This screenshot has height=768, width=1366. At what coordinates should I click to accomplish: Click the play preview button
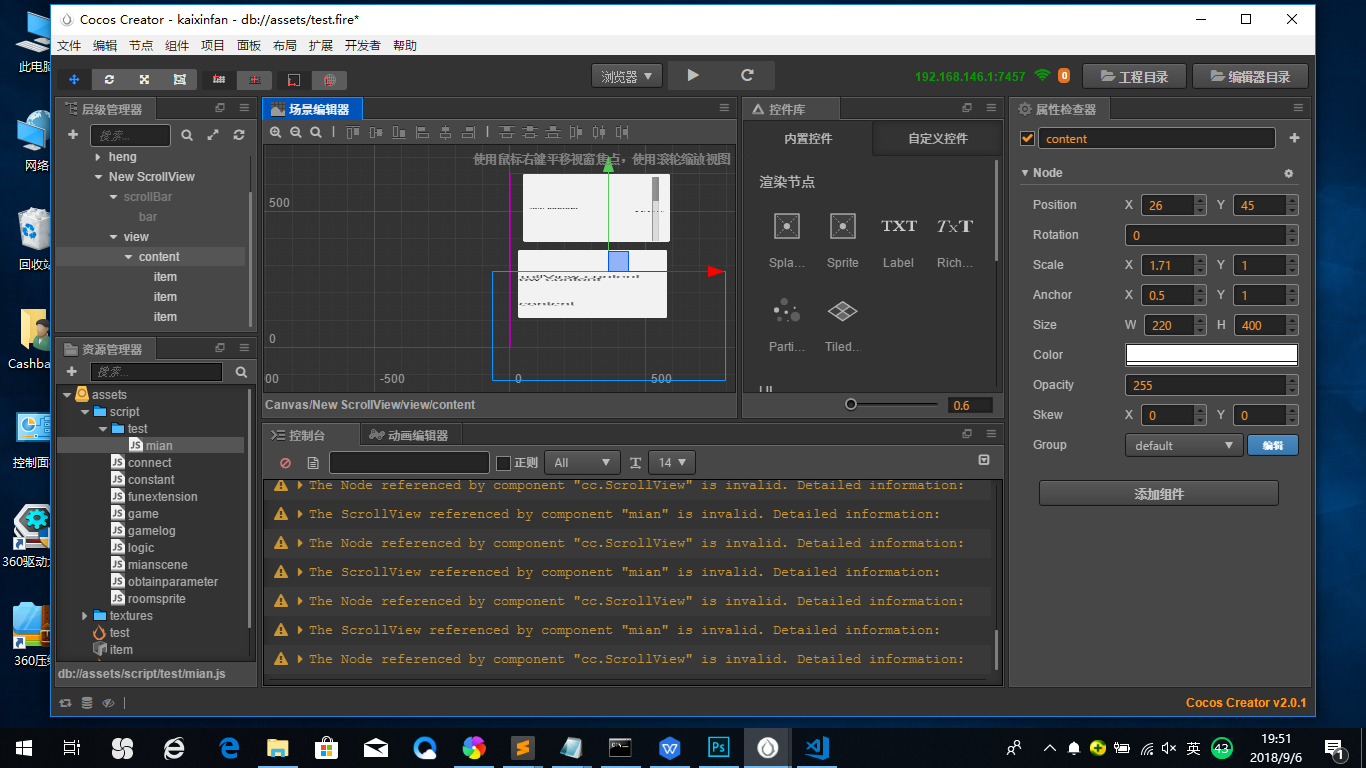693,76
